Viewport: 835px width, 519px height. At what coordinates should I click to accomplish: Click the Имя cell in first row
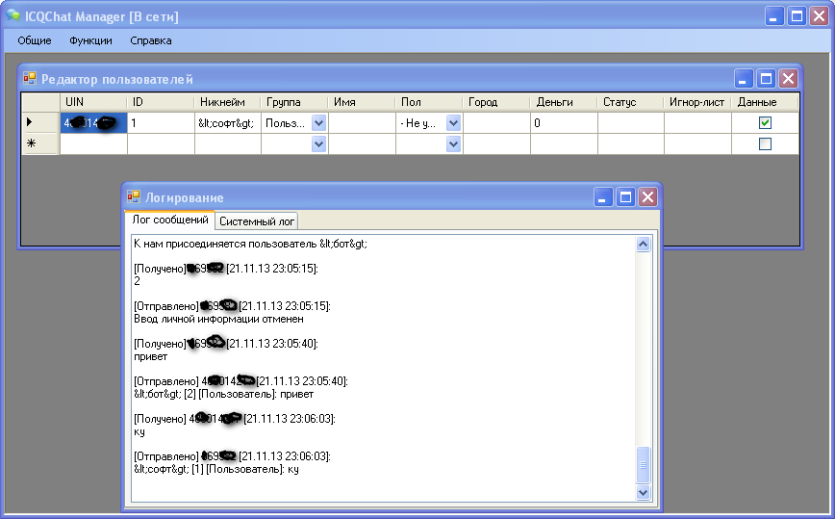click(362, 123)
